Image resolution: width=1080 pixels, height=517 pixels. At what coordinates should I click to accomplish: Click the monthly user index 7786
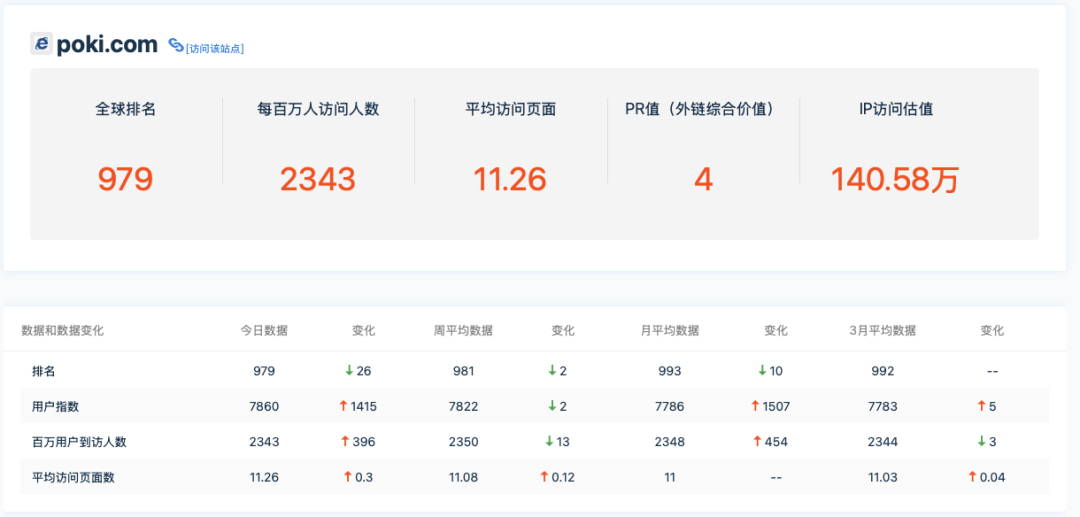pos(669,406)
